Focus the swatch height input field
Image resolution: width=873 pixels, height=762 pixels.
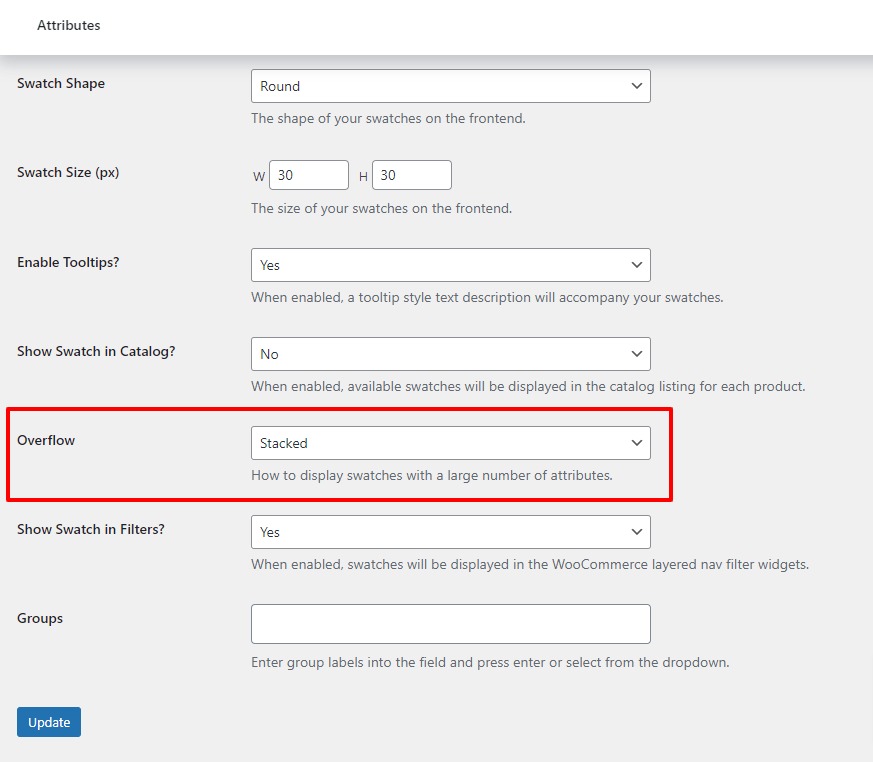pos(411,175)
